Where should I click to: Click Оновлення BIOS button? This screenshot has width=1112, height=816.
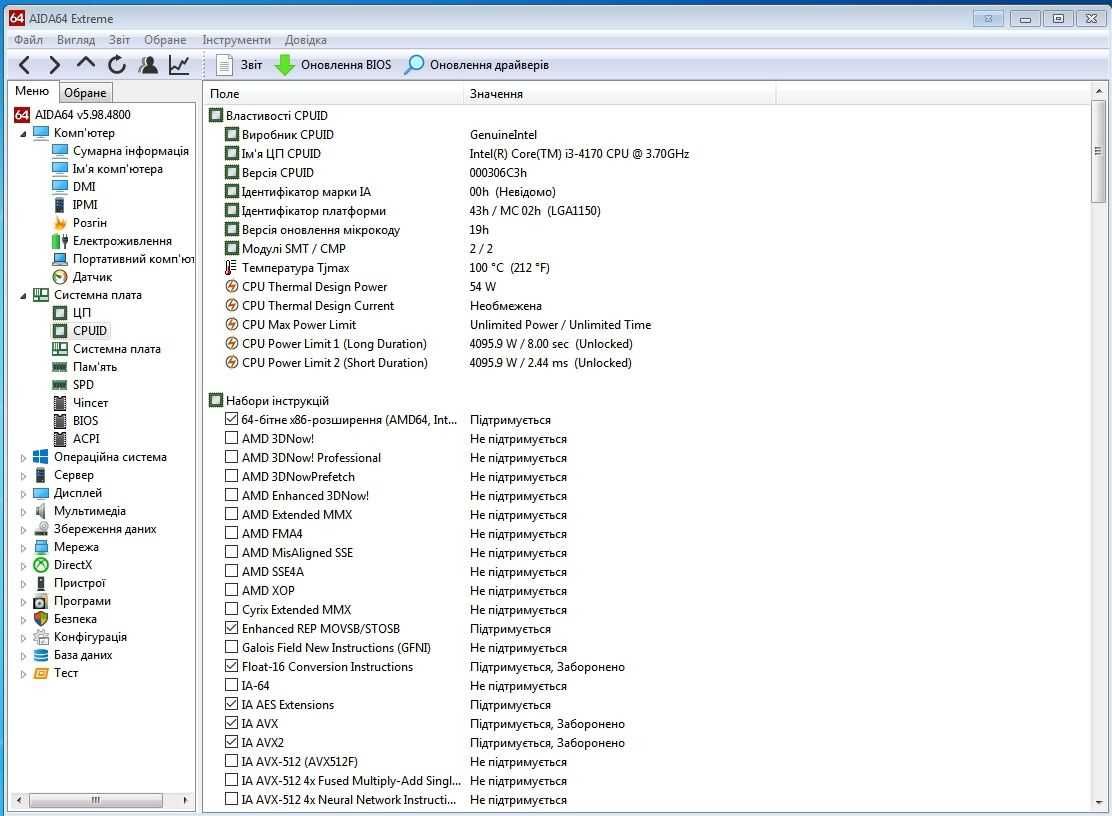[x=333, y=65]
